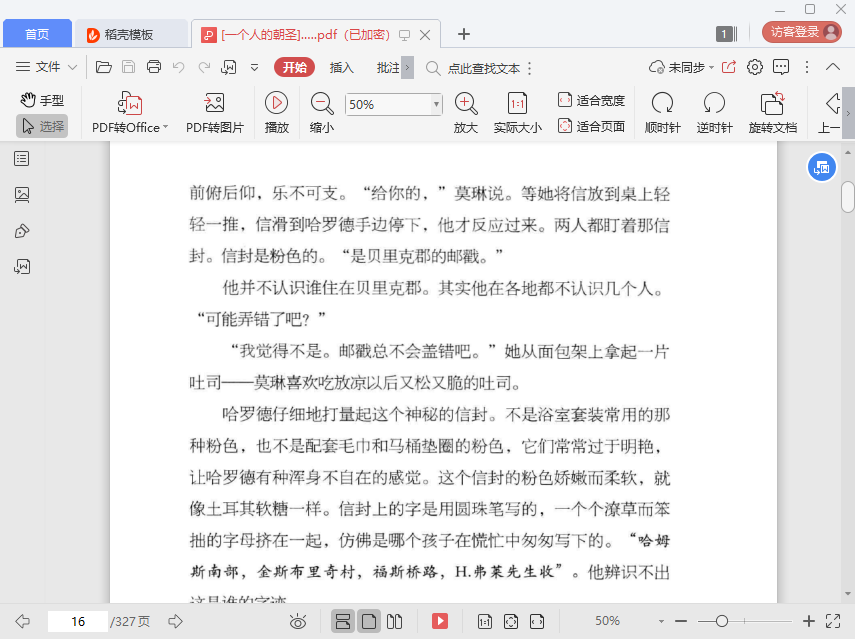The height and width of the screenshot is (639, 855).
Task: Click the floating convert-to-Word button
Action: tap(821, 168)
